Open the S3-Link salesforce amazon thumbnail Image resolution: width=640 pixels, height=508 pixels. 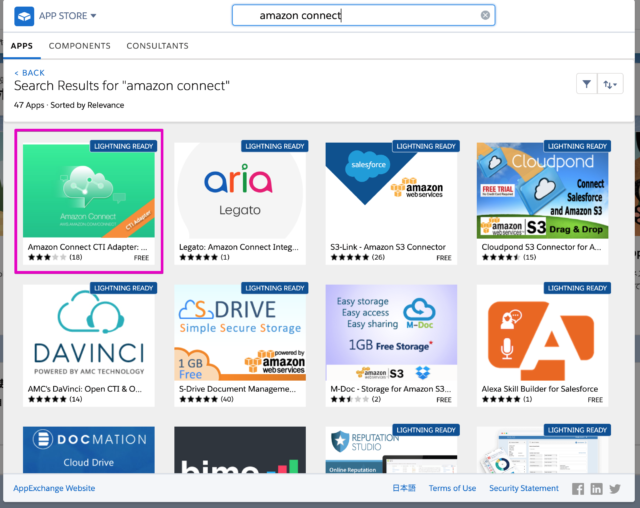[x=391, y=190]
